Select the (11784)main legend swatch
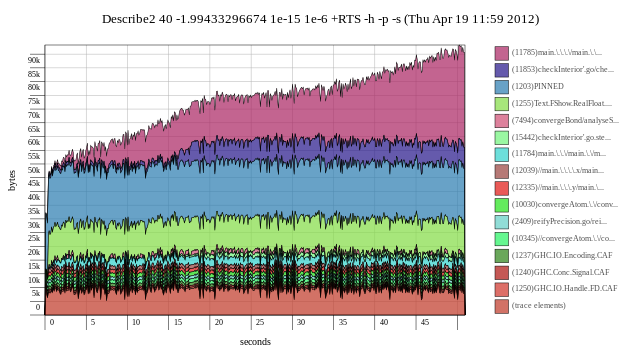Screen dimensions: 640x360 [502, 154]
